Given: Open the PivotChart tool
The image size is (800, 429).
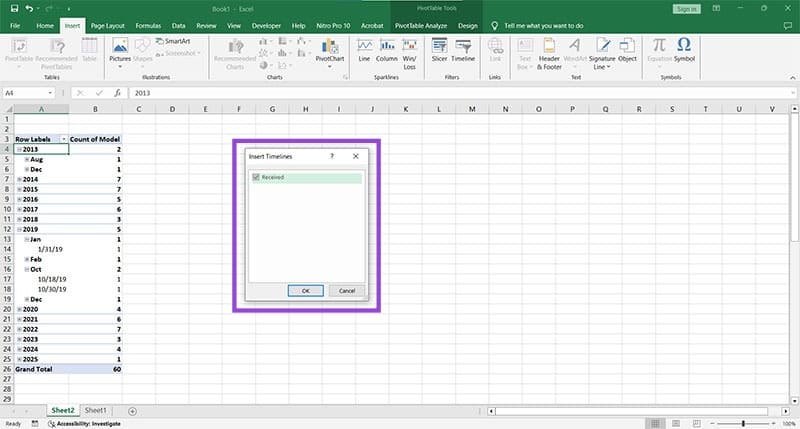Looking at the screenshot, I should coord(329,51).
